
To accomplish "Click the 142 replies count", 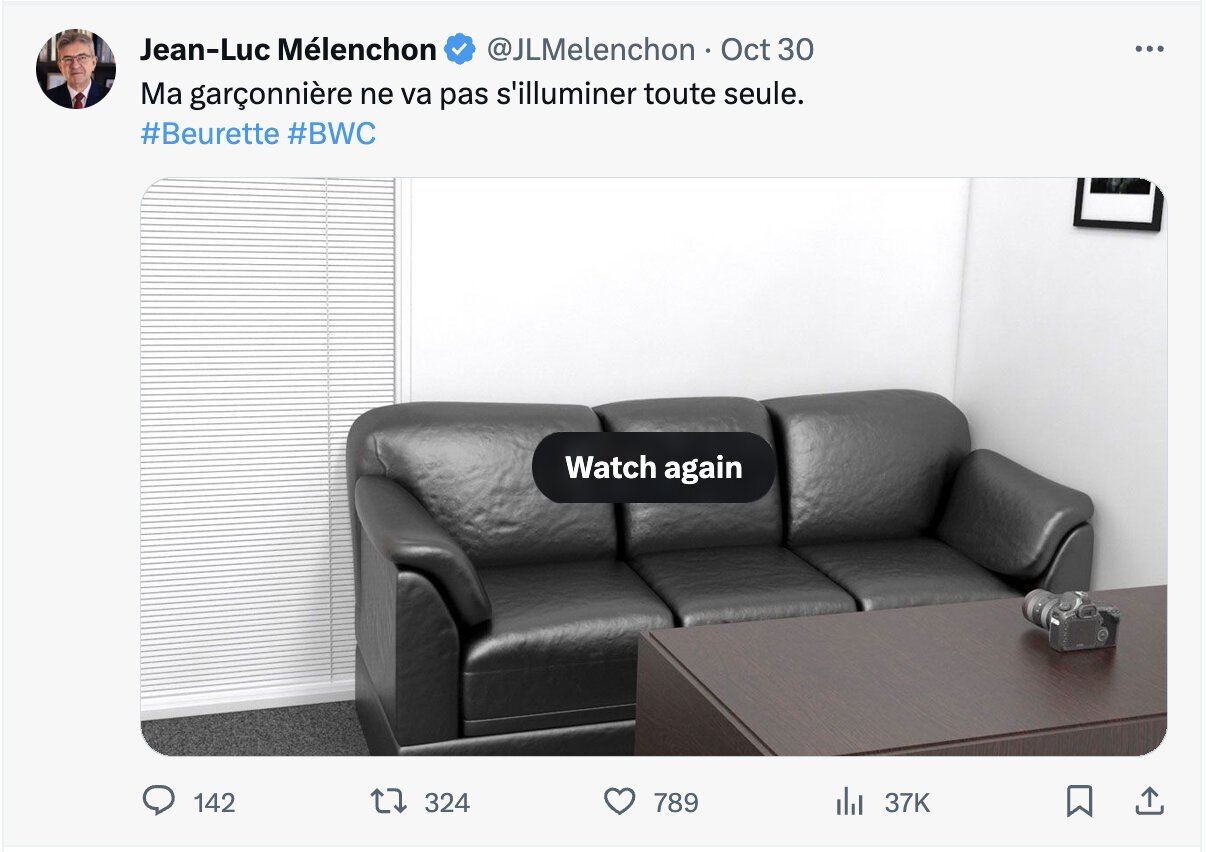I will point(214,803).
